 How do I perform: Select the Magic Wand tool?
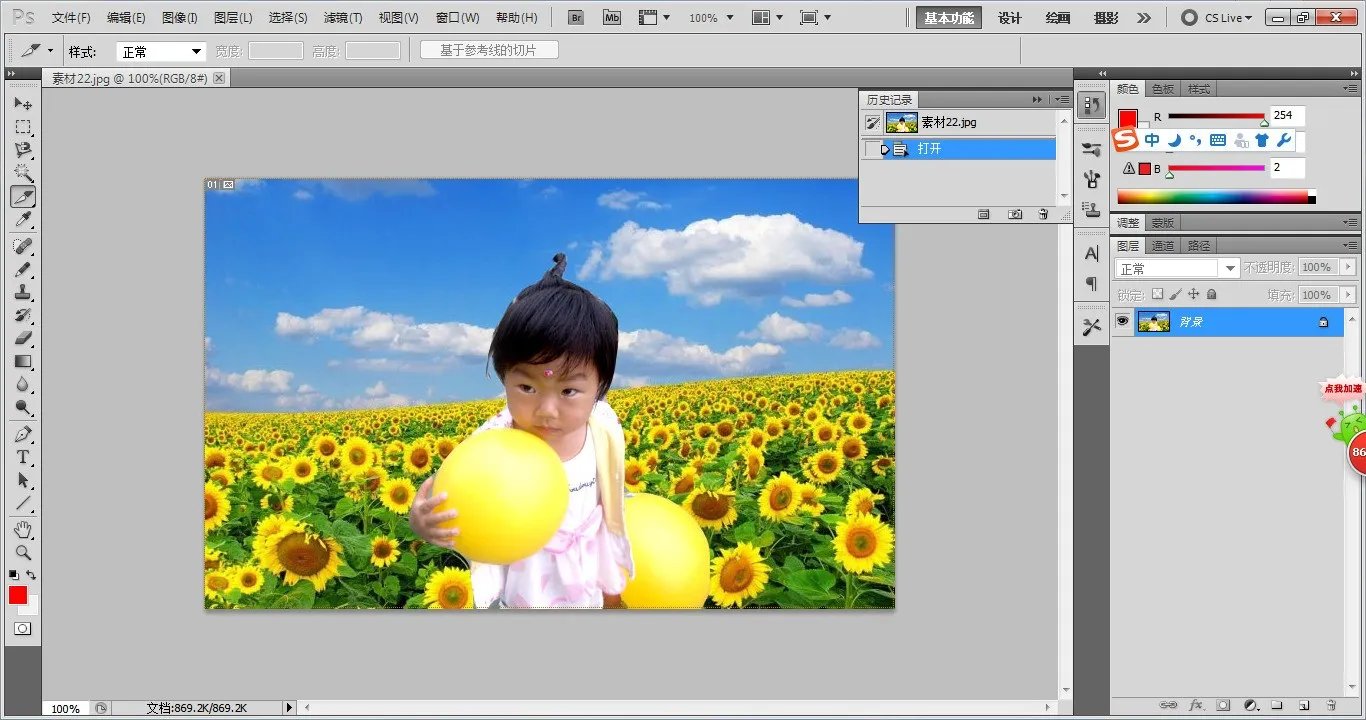(22, 173)
